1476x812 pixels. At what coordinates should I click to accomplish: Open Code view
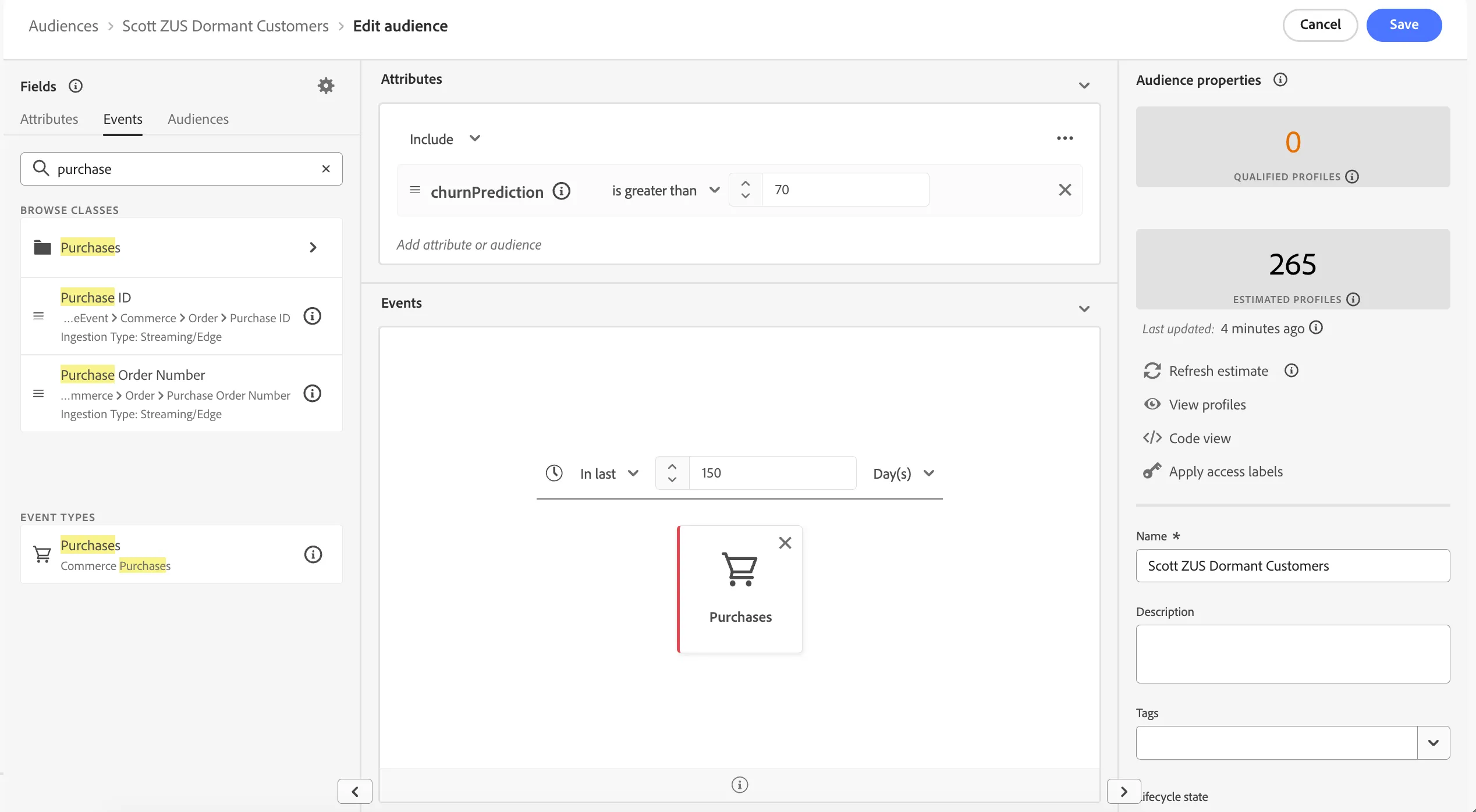click(x=1187, y=439)
